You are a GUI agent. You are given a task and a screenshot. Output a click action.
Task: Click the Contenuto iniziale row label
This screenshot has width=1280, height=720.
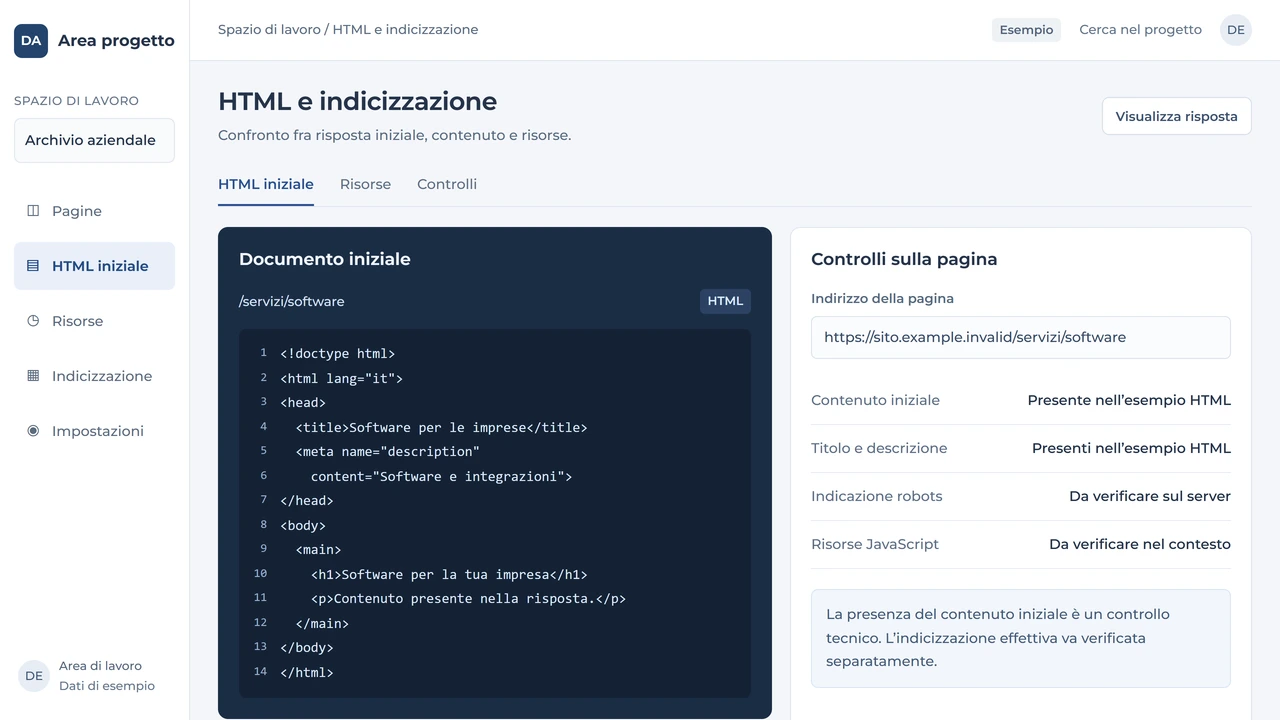875,400
